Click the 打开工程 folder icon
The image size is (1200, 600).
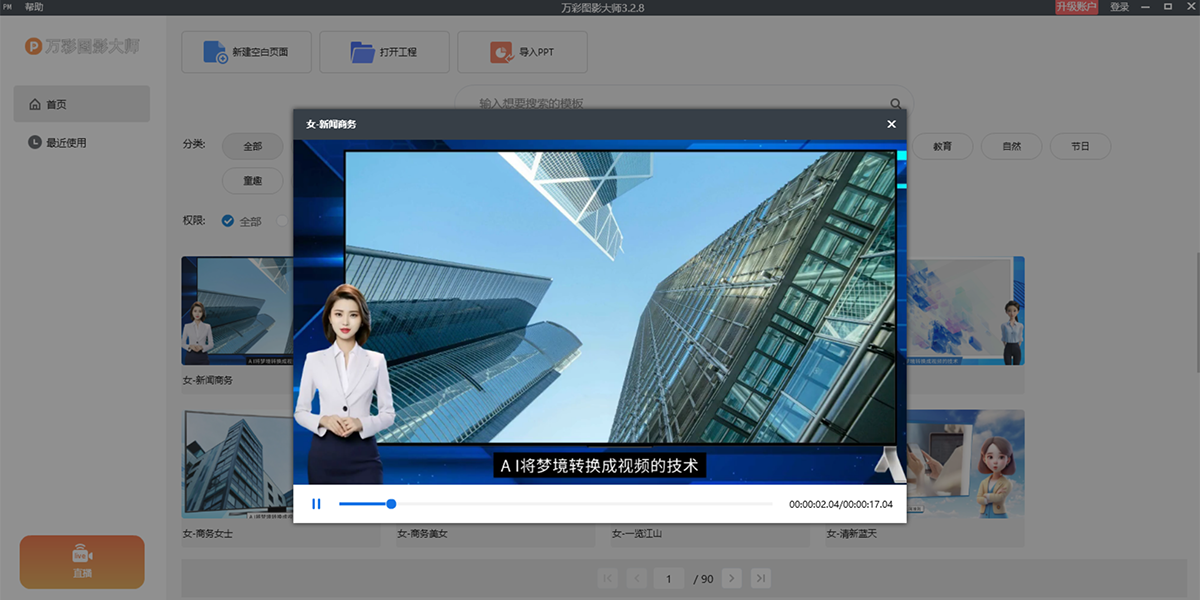[362, 52]
